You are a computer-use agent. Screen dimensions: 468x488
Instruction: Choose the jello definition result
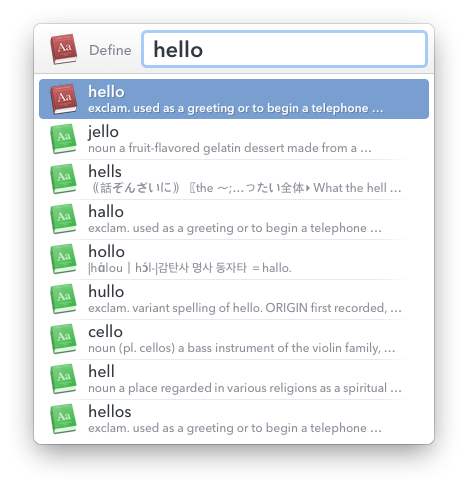pos(234,139)
